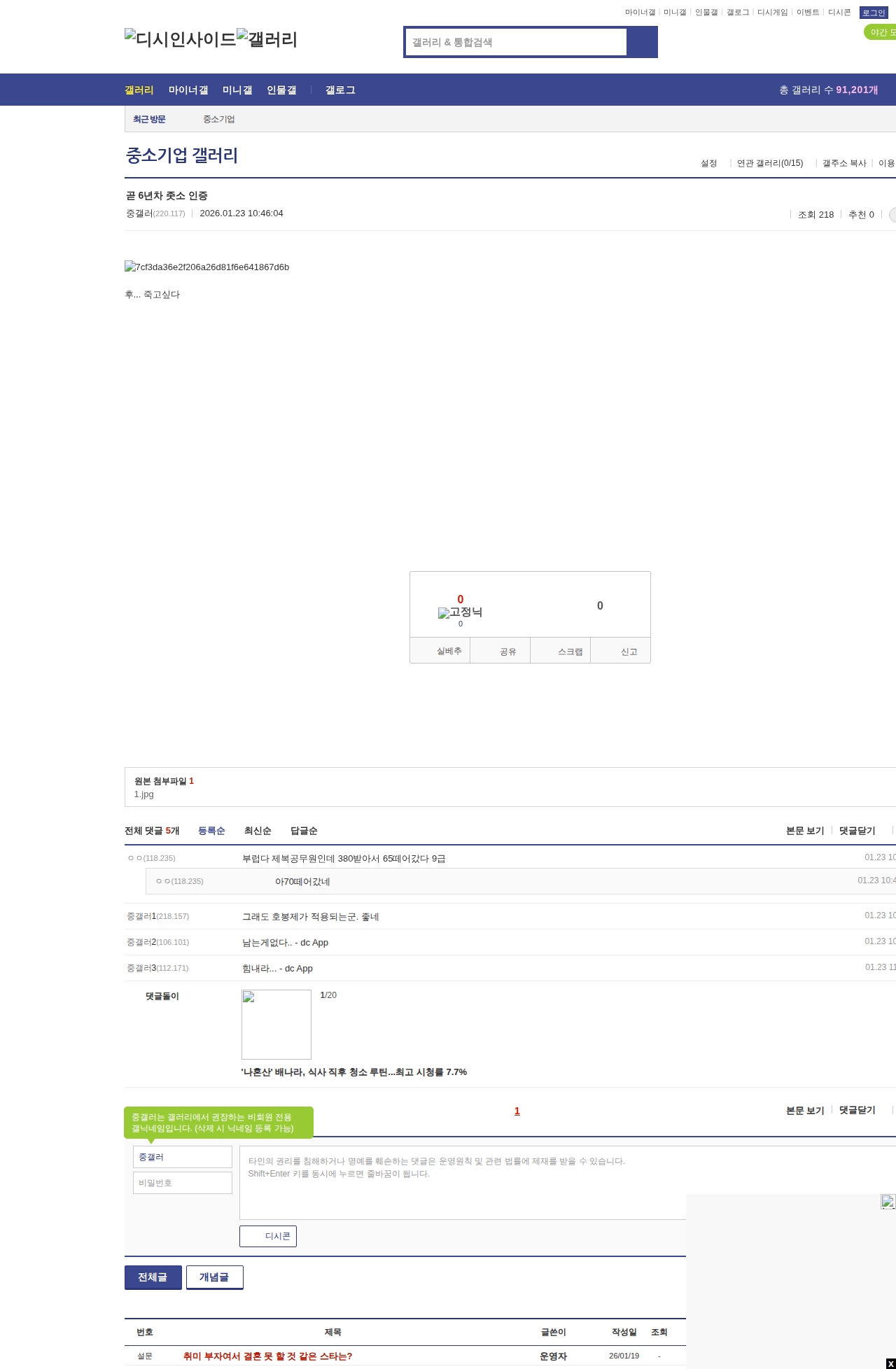Screen dimensions: 896x1369
Task: Open the 연관 갤러리(0/15) dropdown
Action: 769,163
